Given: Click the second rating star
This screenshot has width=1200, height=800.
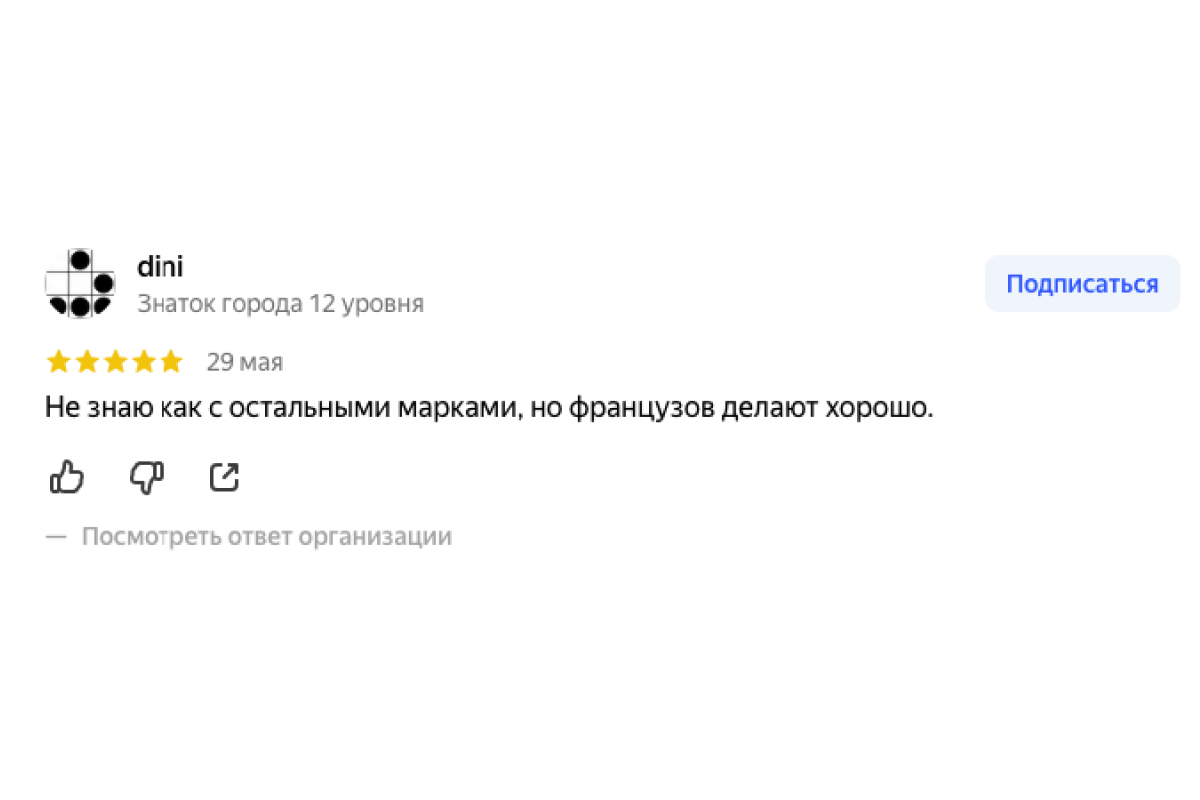Looking at the screenshot, I should pos(87,361).
